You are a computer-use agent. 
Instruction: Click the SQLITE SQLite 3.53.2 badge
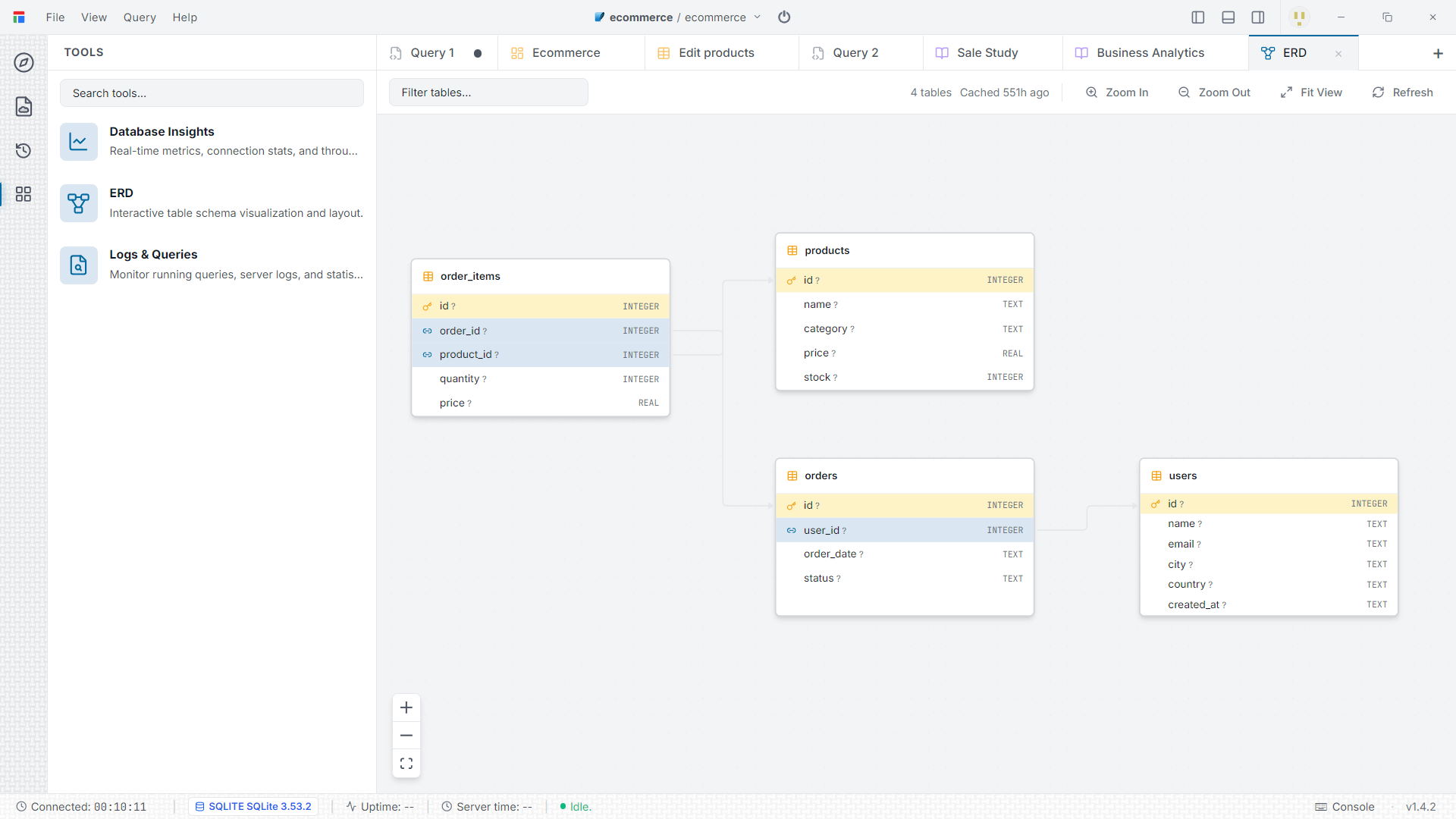coord(253,807)
